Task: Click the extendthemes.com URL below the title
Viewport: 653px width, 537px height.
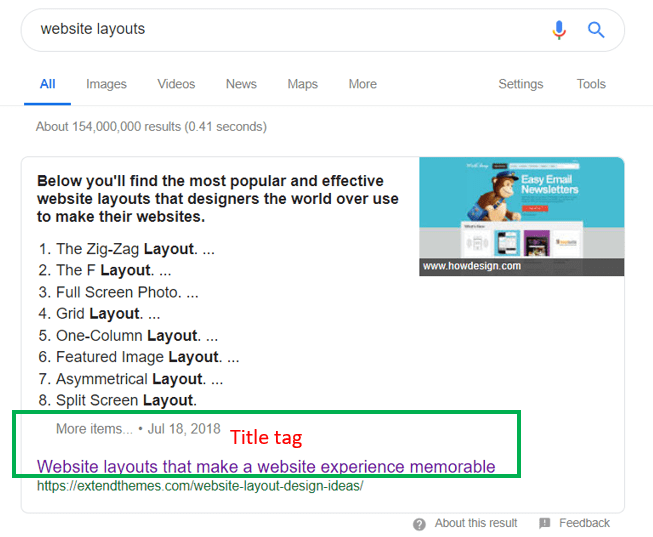Action: coord(200,486)
